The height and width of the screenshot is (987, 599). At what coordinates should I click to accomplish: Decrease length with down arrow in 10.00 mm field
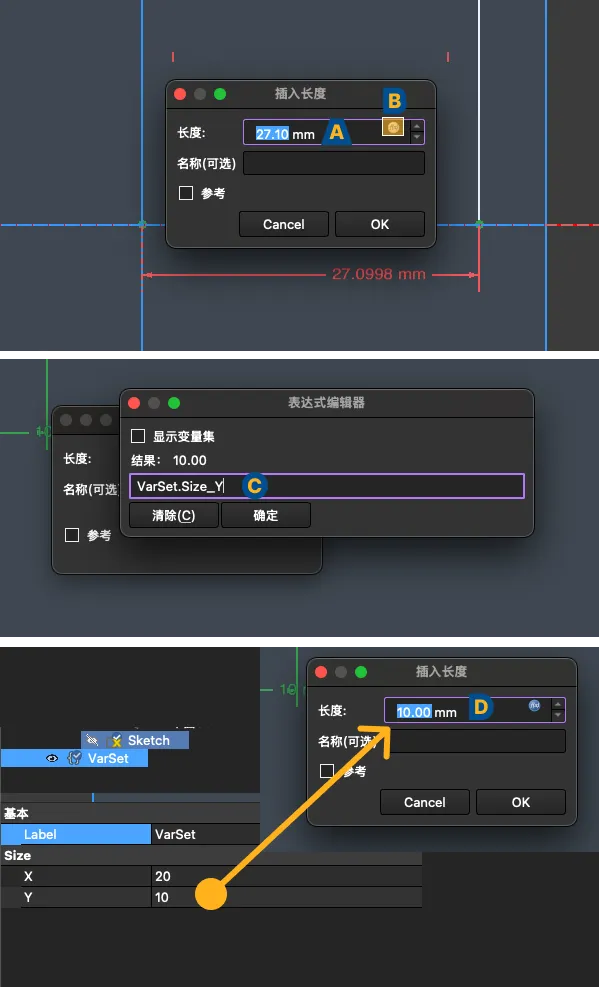558,716
